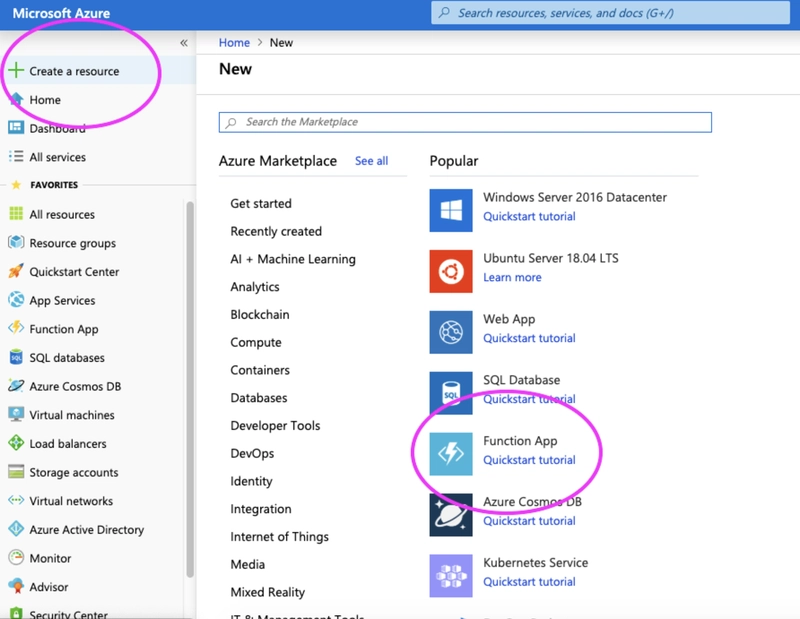Click the Microsoft Azure header title

pos(61,13)
